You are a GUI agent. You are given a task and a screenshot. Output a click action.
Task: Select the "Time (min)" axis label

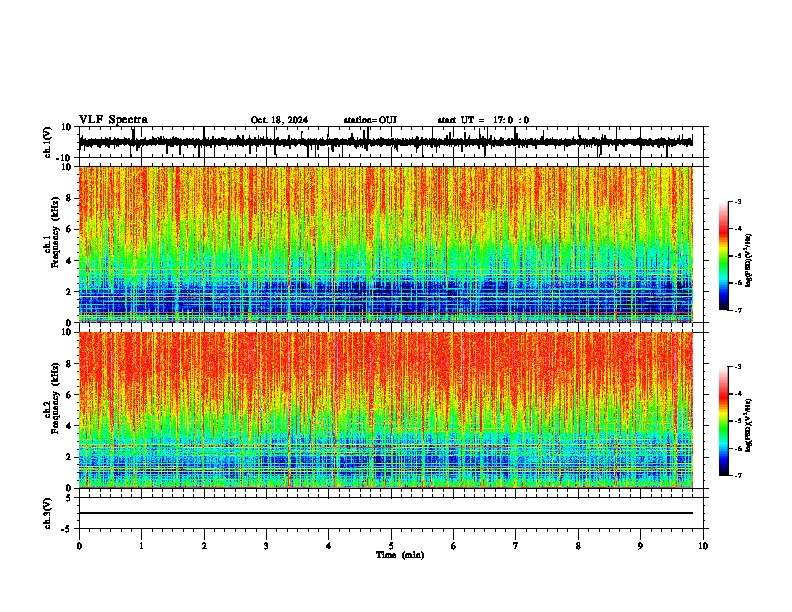click(400, 555)
